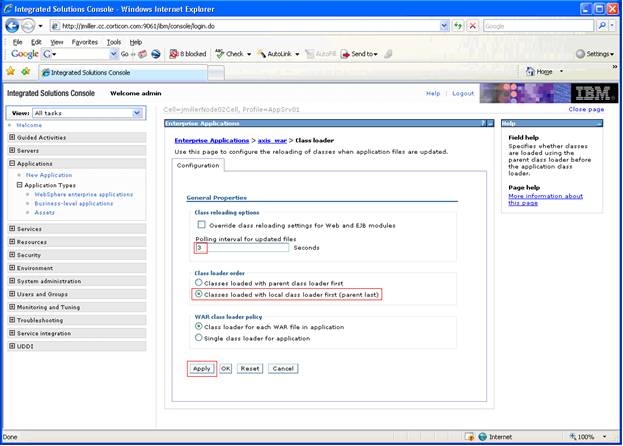This screenshot has width=623, height=446.
Task: Select Class loader for each WAR file
Action: click(x=199, y=326)
